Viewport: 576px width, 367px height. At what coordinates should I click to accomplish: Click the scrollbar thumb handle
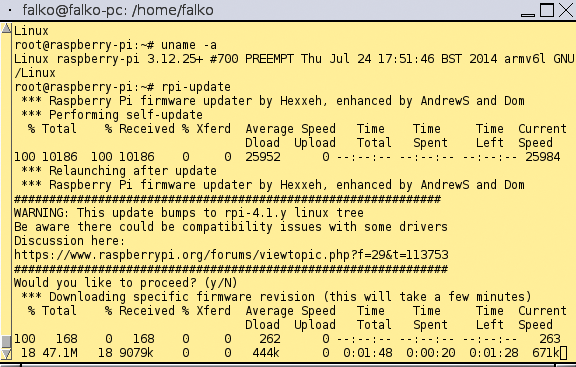click(x=6, y=341)
